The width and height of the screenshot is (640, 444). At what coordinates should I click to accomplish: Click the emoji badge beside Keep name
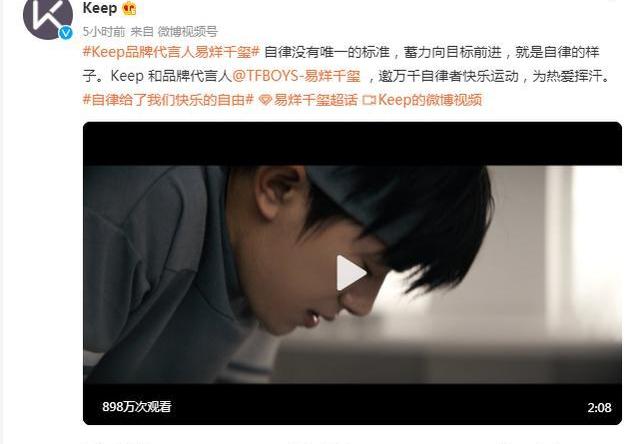(x=129, y=8)
